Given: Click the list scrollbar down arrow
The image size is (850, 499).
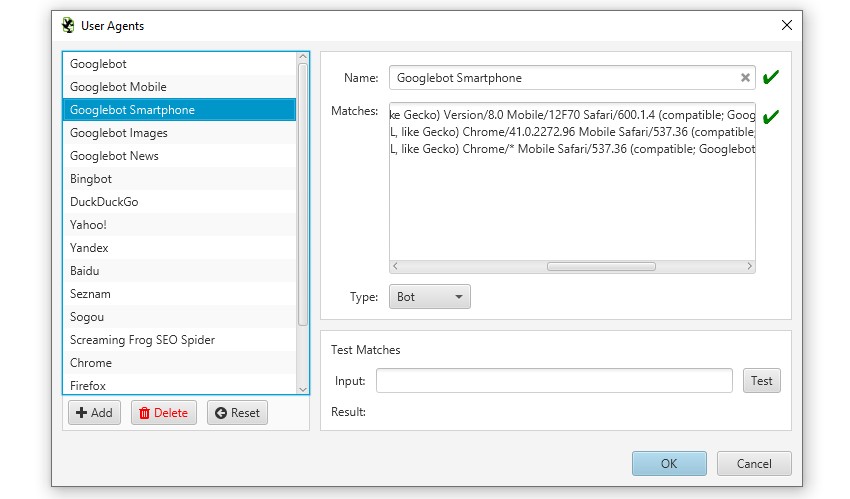Looking at the screenshot, I should coord(303,389).
